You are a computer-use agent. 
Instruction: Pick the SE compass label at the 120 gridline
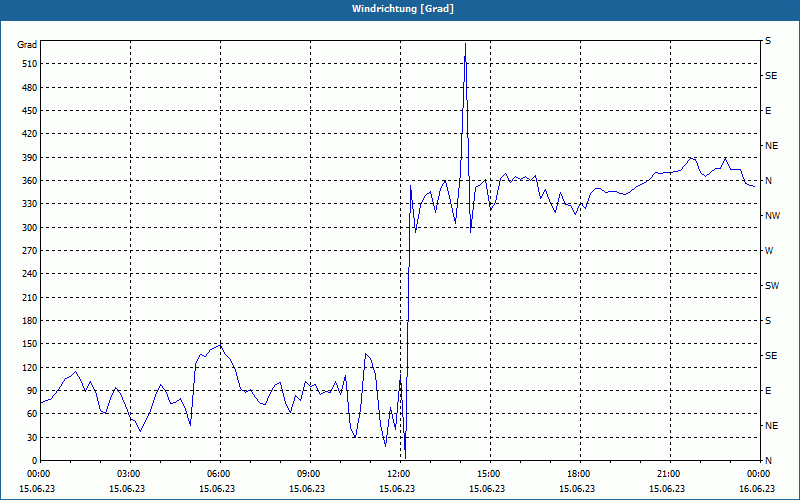771,356
